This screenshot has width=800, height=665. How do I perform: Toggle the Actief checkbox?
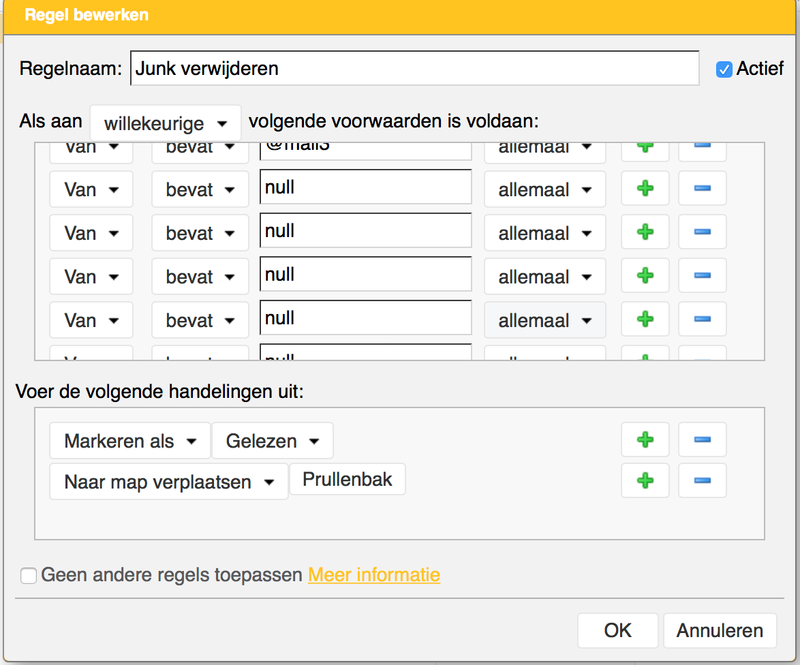[724, 69]
